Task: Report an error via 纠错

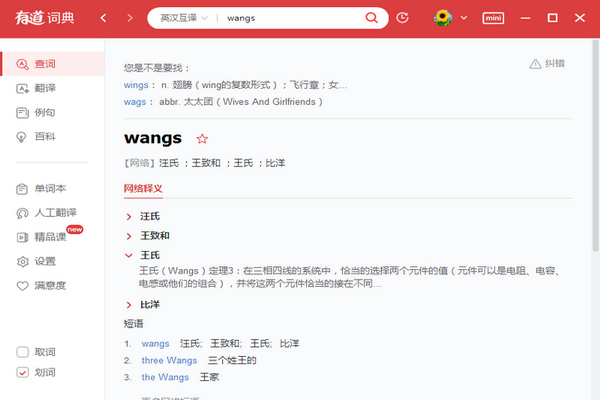Action: pyautogui.click(x=547, y=64)
